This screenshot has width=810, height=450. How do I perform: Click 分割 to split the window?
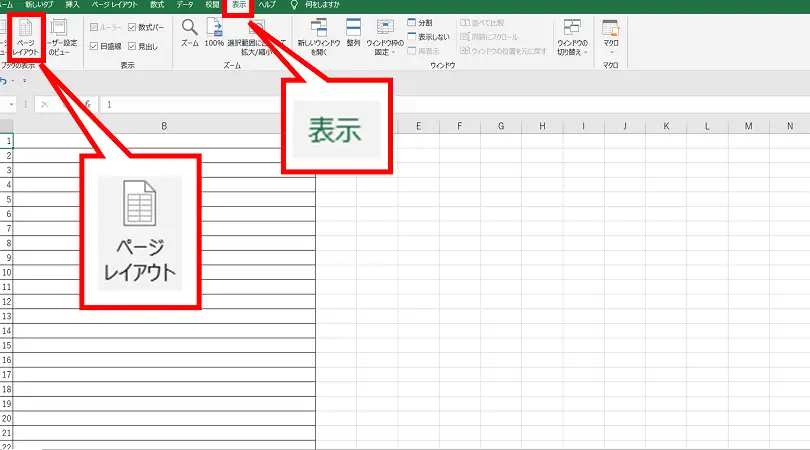click(420, 22)
